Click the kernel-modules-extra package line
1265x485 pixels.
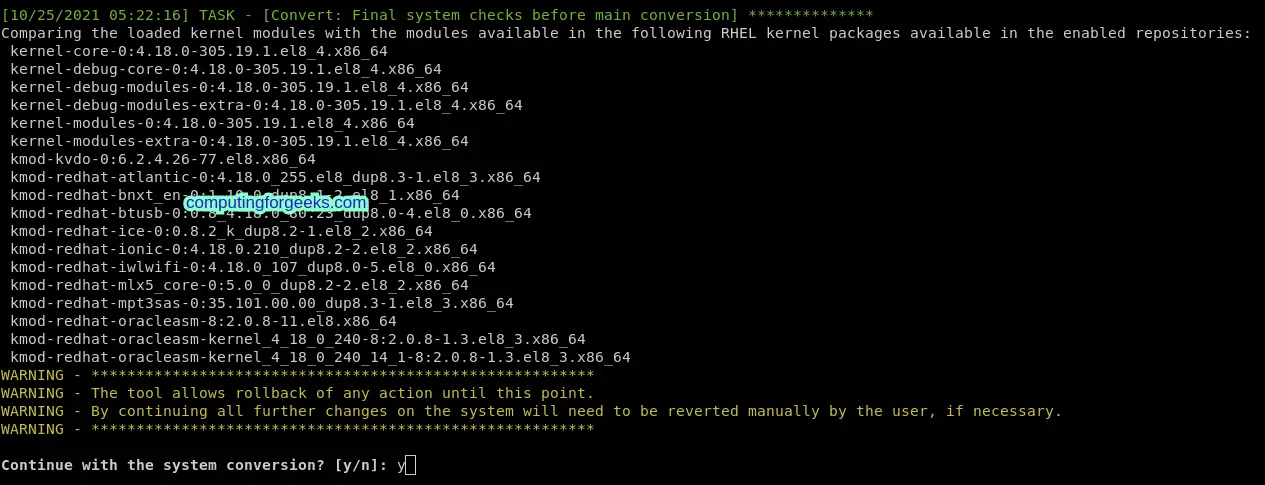239,141
